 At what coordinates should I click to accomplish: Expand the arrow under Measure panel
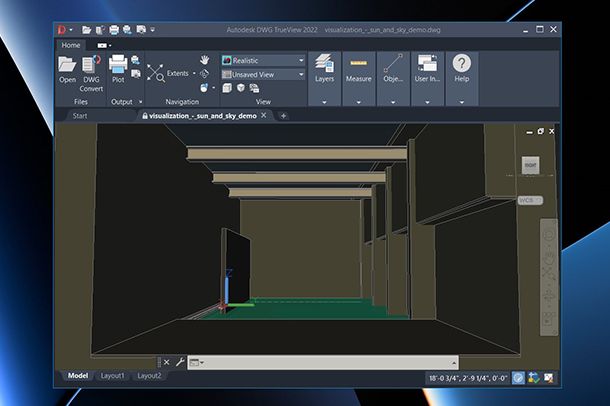coord(358,102)
